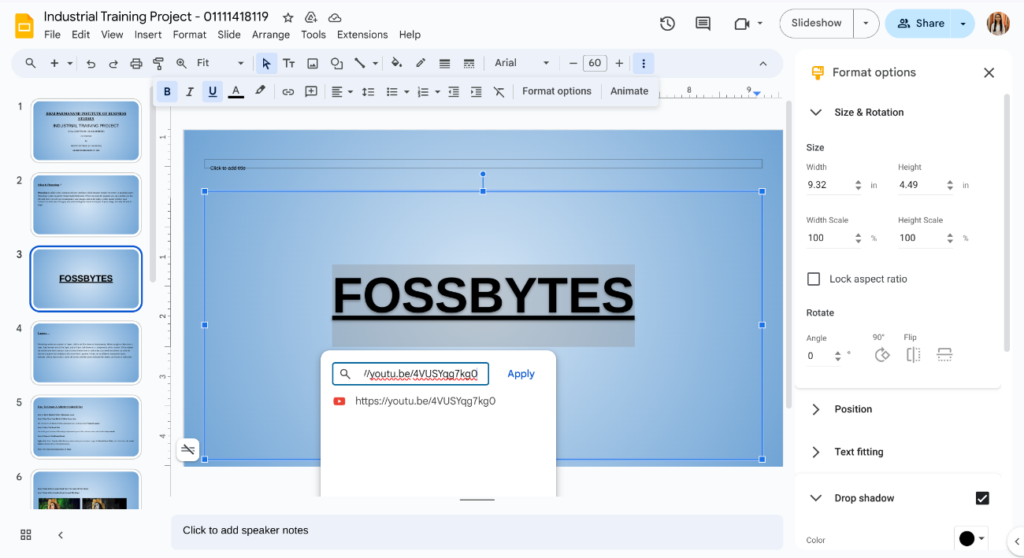Screen dimensions: 1024x558
Task: Open drop shadow black color swatch
Action: [x=970, y=538]
